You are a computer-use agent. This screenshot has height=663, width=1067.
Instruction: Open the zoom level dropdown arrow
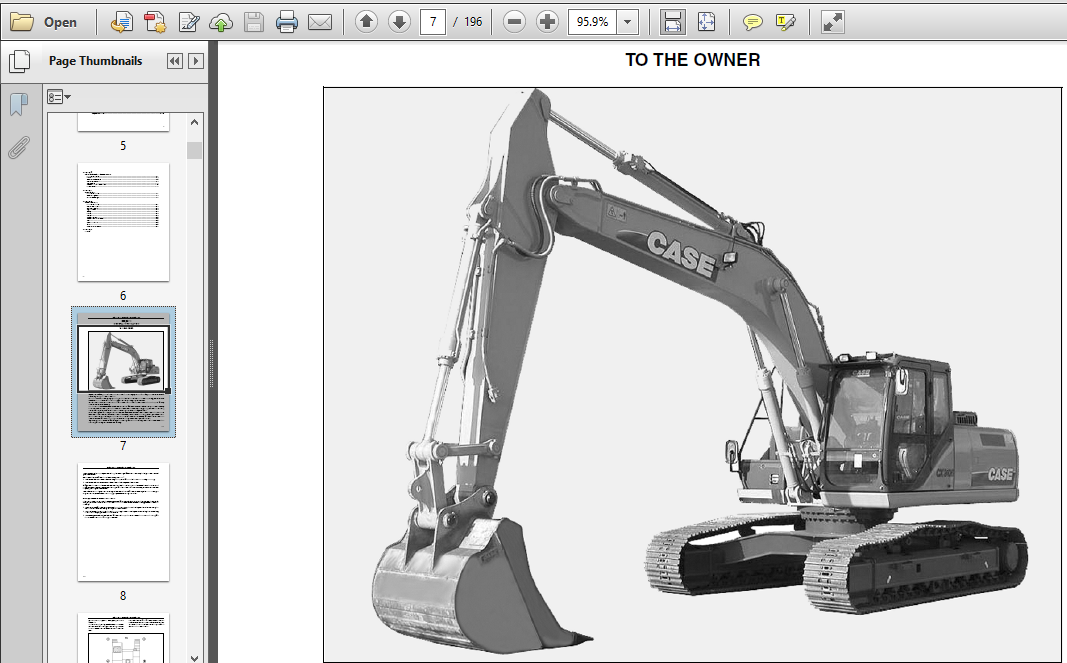tap(627, 22)
